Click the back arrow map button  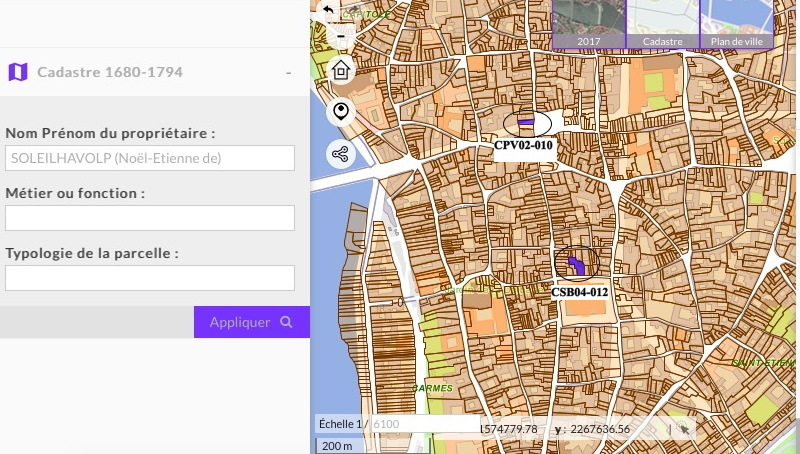coord(329,11)
